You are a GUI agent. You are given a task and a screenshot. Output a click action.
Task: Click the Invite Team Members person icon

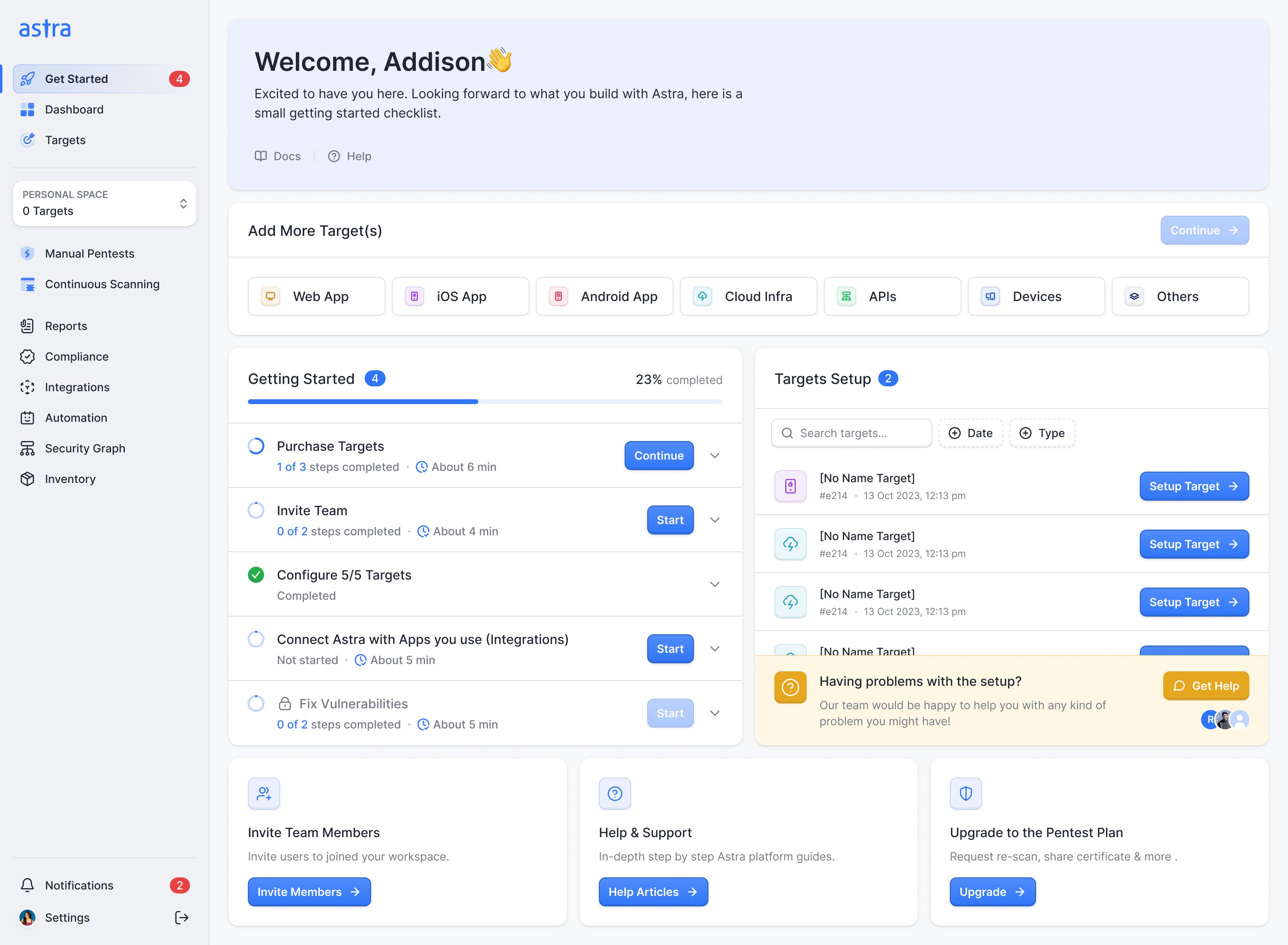(x=264, y=793)
